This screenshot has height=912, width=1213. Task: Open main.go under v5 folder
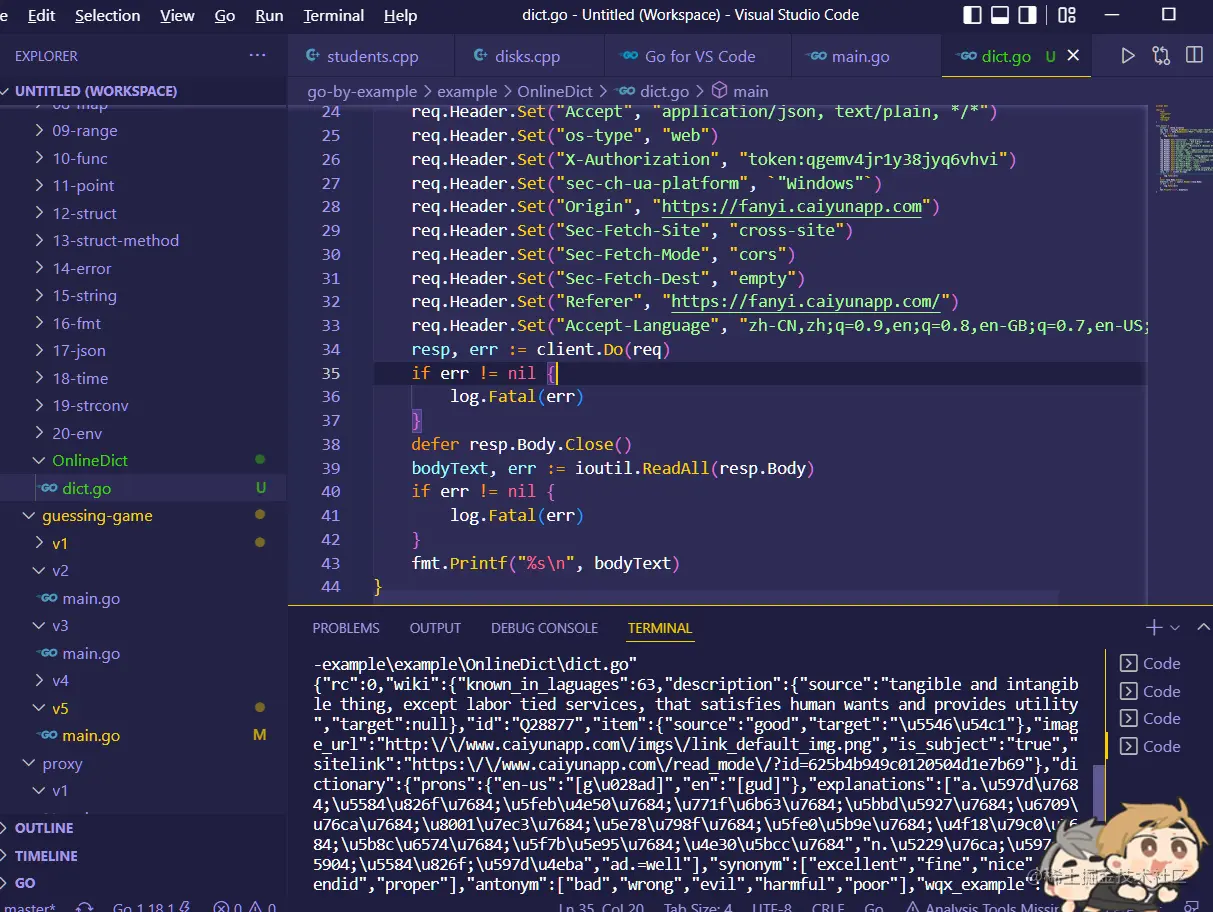[x=143, y=736]
